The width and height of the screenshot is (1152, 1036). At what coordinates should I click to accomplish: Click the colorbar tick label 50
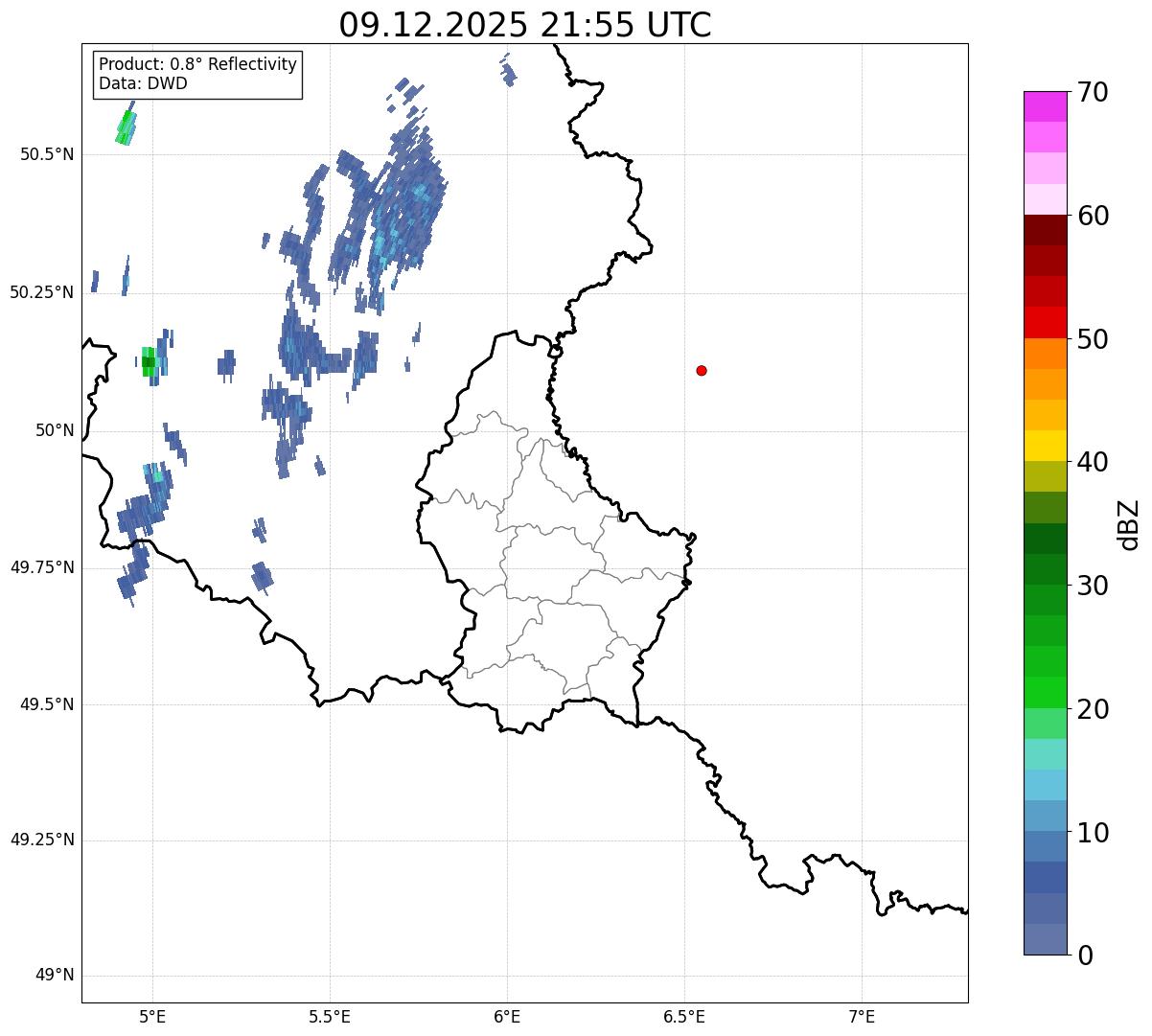pyautogui.click(x=1092, y=339)
